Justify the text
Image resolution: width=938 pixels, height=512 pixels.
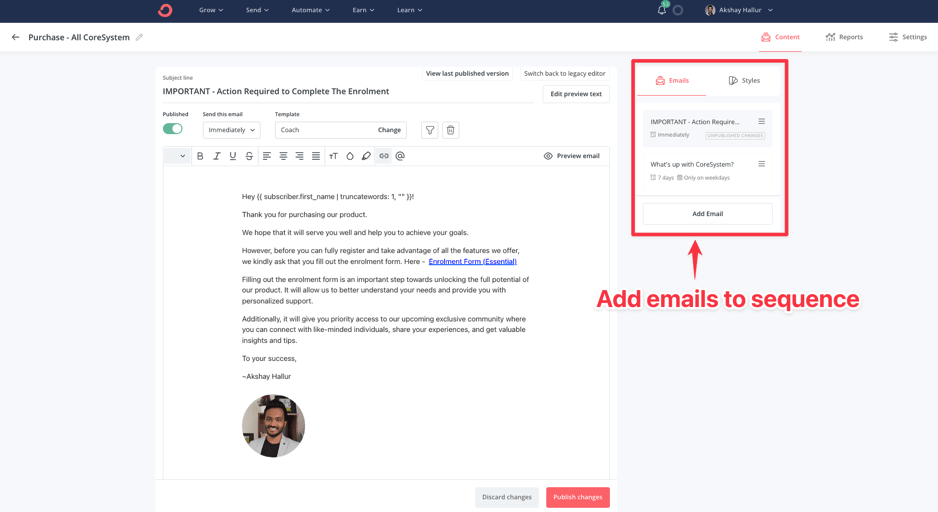(316, 156)
